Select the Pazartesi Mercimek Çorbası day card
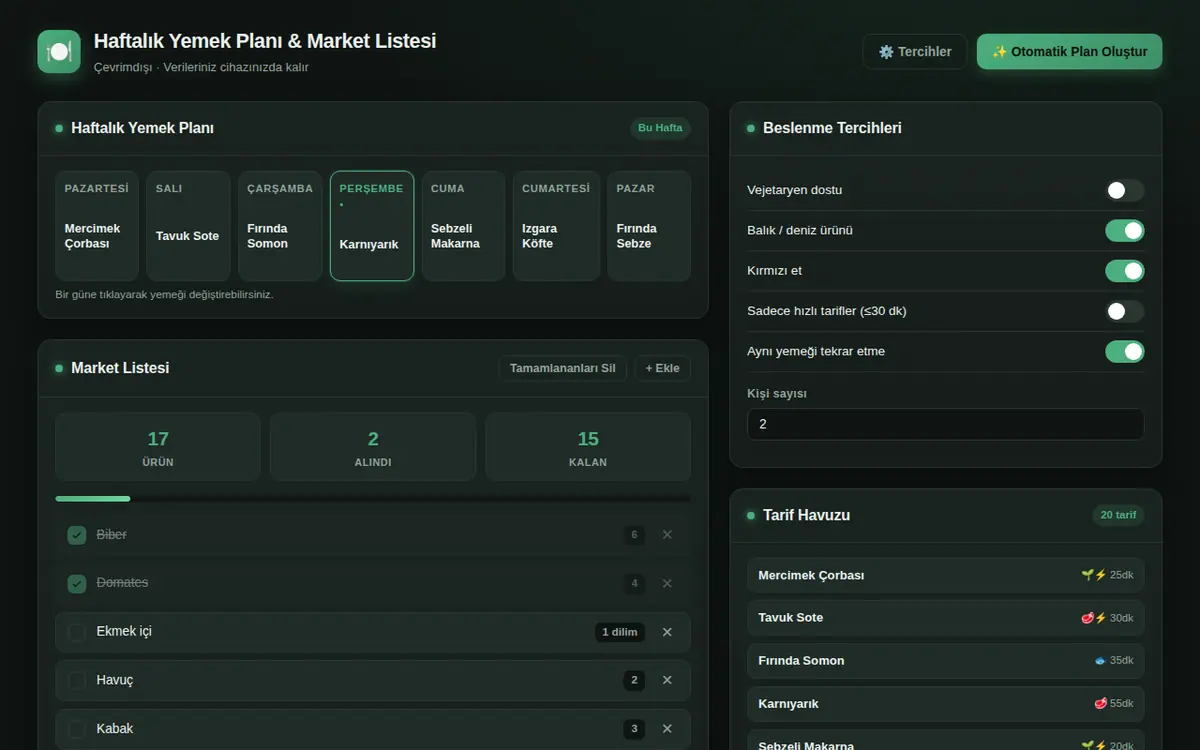Viewport: 1200px width, 750px height. coord(97,226)
